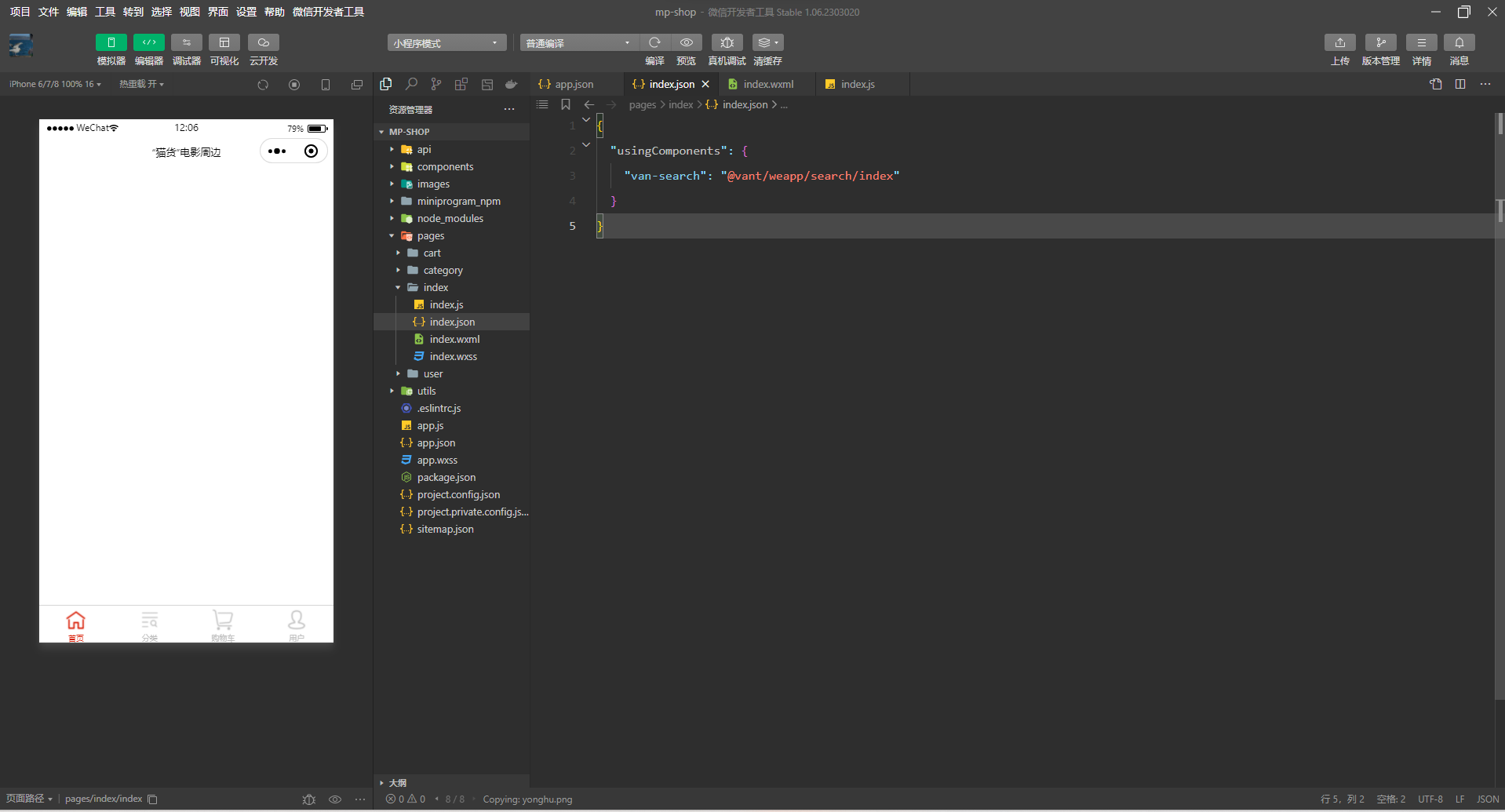The height and width of the screenshot is (812, 1505).
Task: Open editor more actions menu
Action: [1485, 84]
